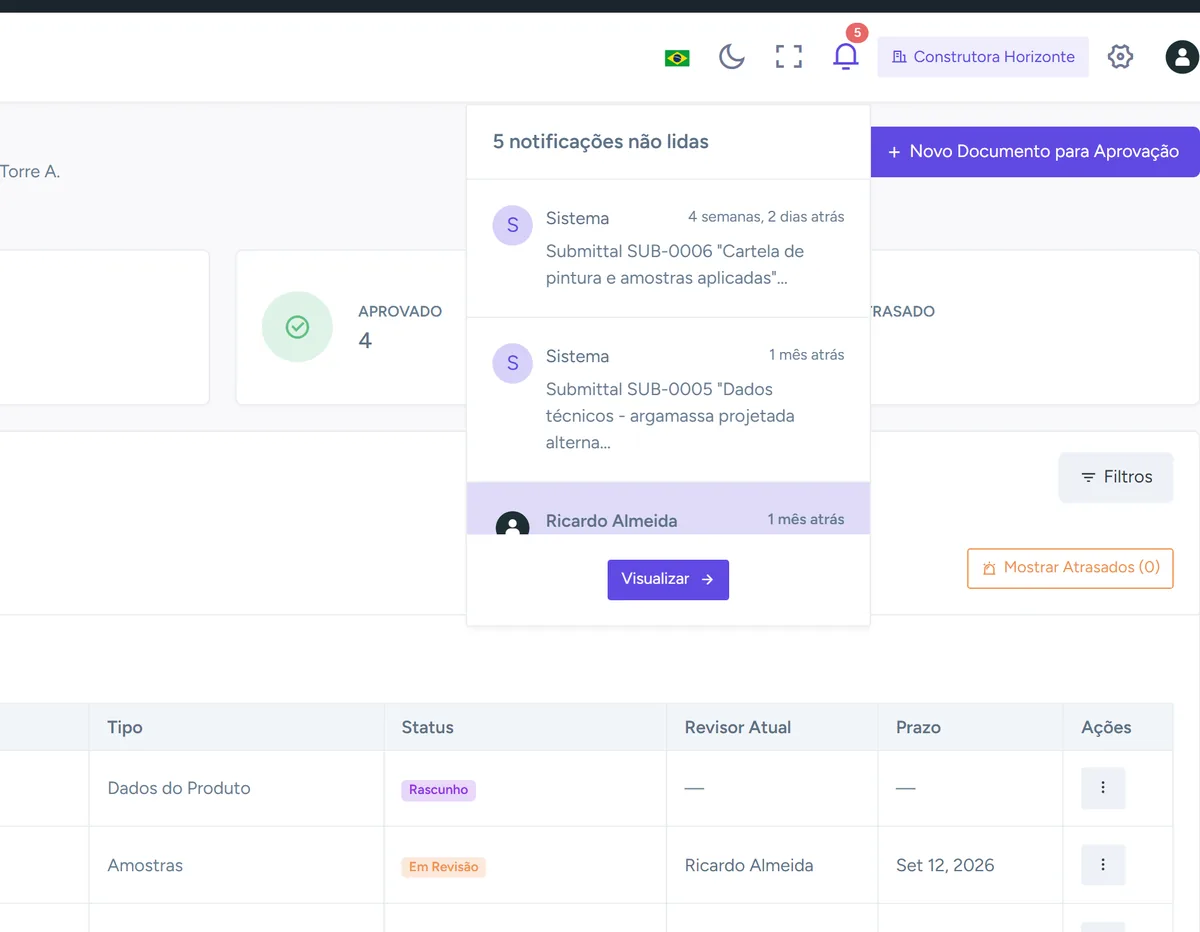
Task: Click Ricardo Almeida in reviewer column
Action: pos(749,866)
